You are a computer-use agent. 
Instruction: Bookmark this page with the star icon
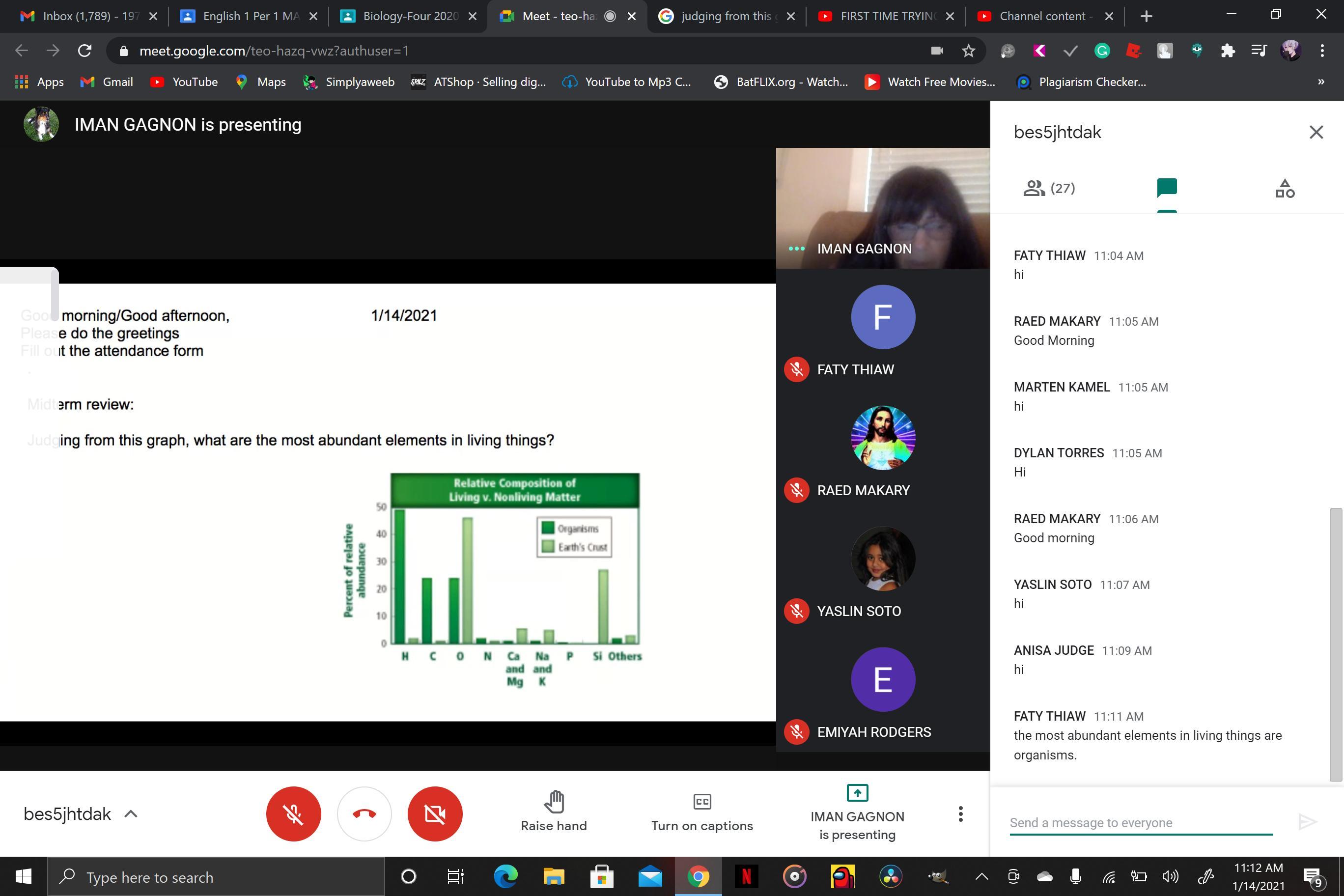tap(968, 51)
